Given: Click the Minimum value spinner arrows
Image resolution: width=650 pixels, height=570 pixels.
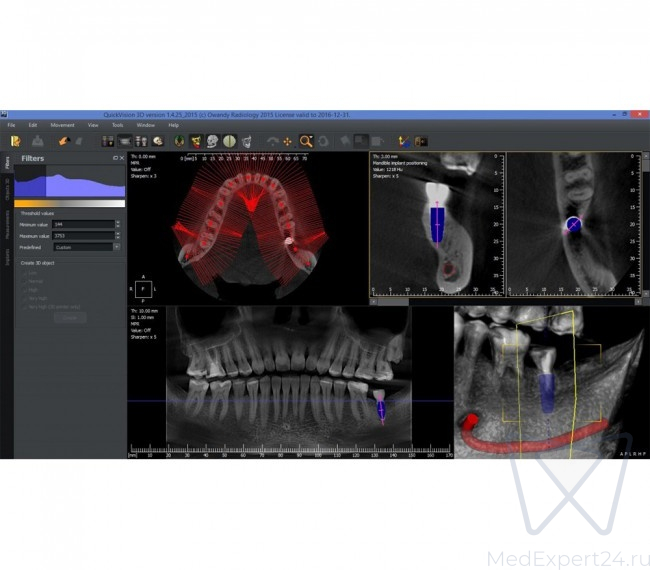Looking at the screenshot, I should point(117,225).
